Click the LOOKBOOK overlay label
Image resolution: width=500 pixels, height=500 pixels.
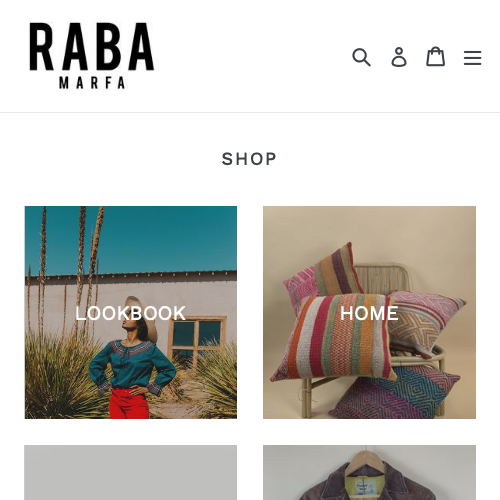coord(130,313)
